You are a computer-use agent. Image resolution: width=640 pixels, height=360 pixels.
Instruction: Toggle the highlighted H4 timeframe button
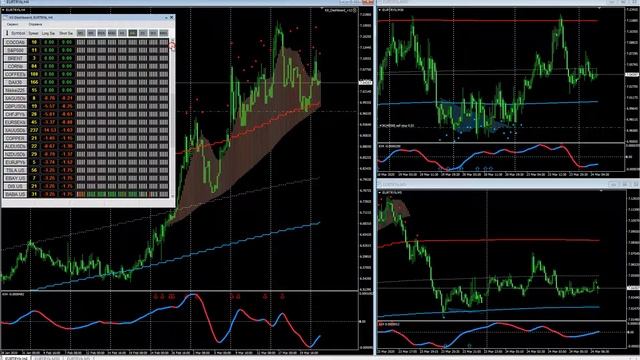(x=132, y=33)
